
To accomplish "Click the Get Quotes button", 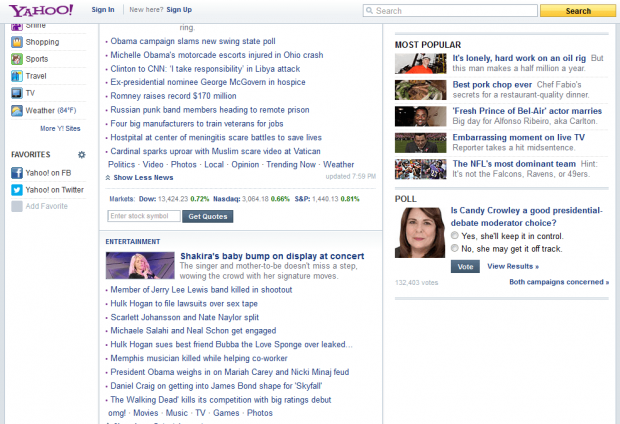I will click(208, 216).
